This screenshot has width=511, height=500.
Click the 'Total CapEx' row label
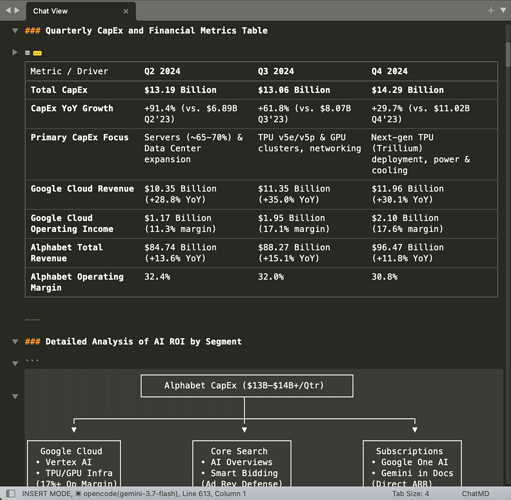[59, 90]
